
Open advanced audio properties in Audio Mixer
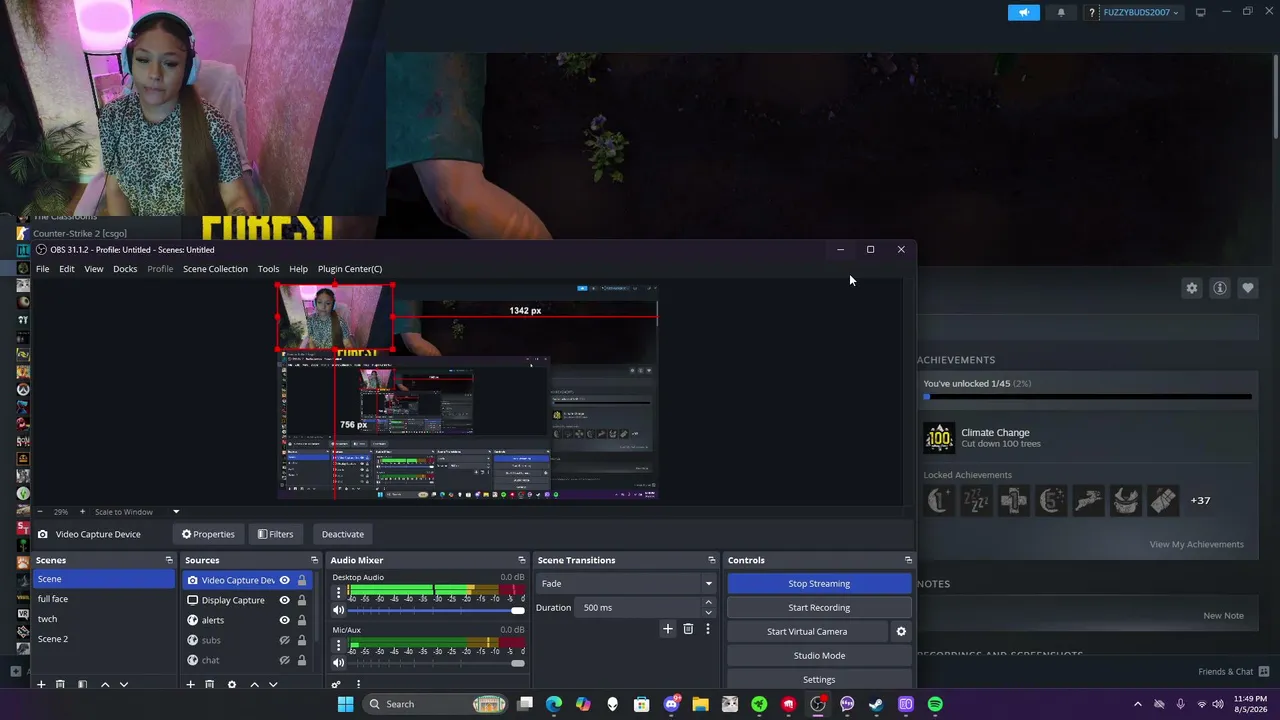[336, 685]
